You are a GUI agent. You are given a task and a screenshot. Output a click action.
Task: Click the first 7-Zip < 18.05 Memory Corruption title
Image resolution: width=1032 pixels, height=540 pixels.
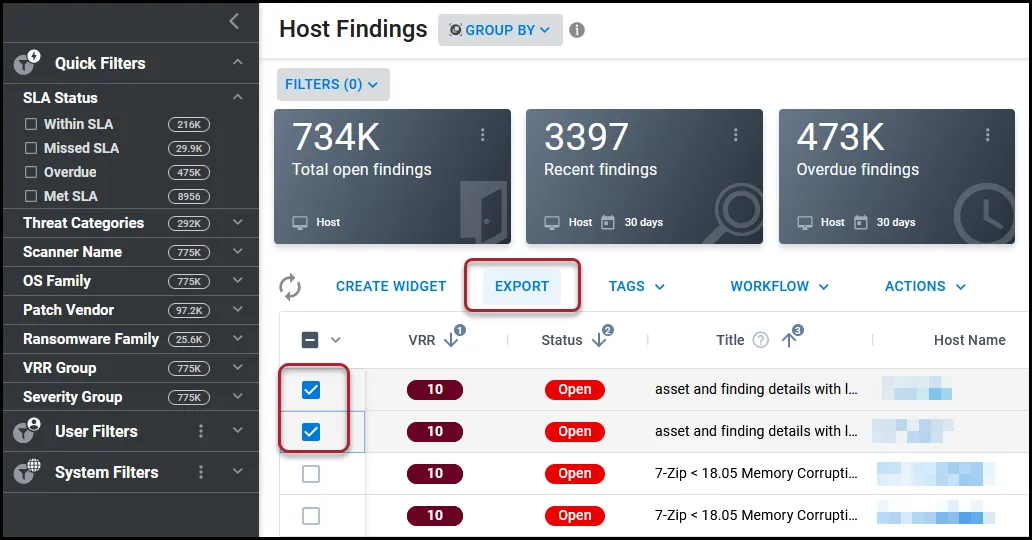(x=756, y=473)
